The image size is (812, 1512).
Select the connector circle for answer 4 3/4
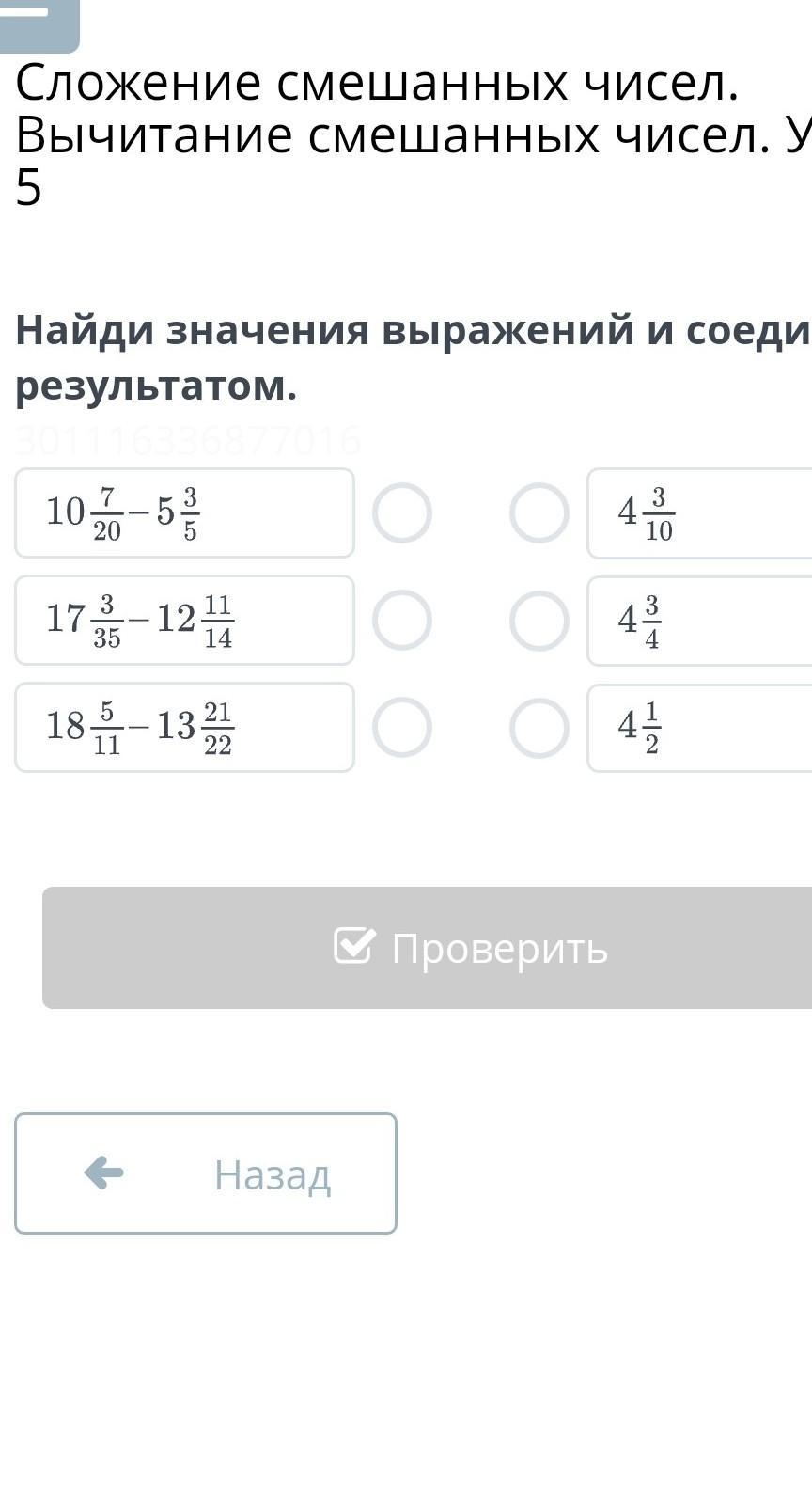click(x=539, y=621)
